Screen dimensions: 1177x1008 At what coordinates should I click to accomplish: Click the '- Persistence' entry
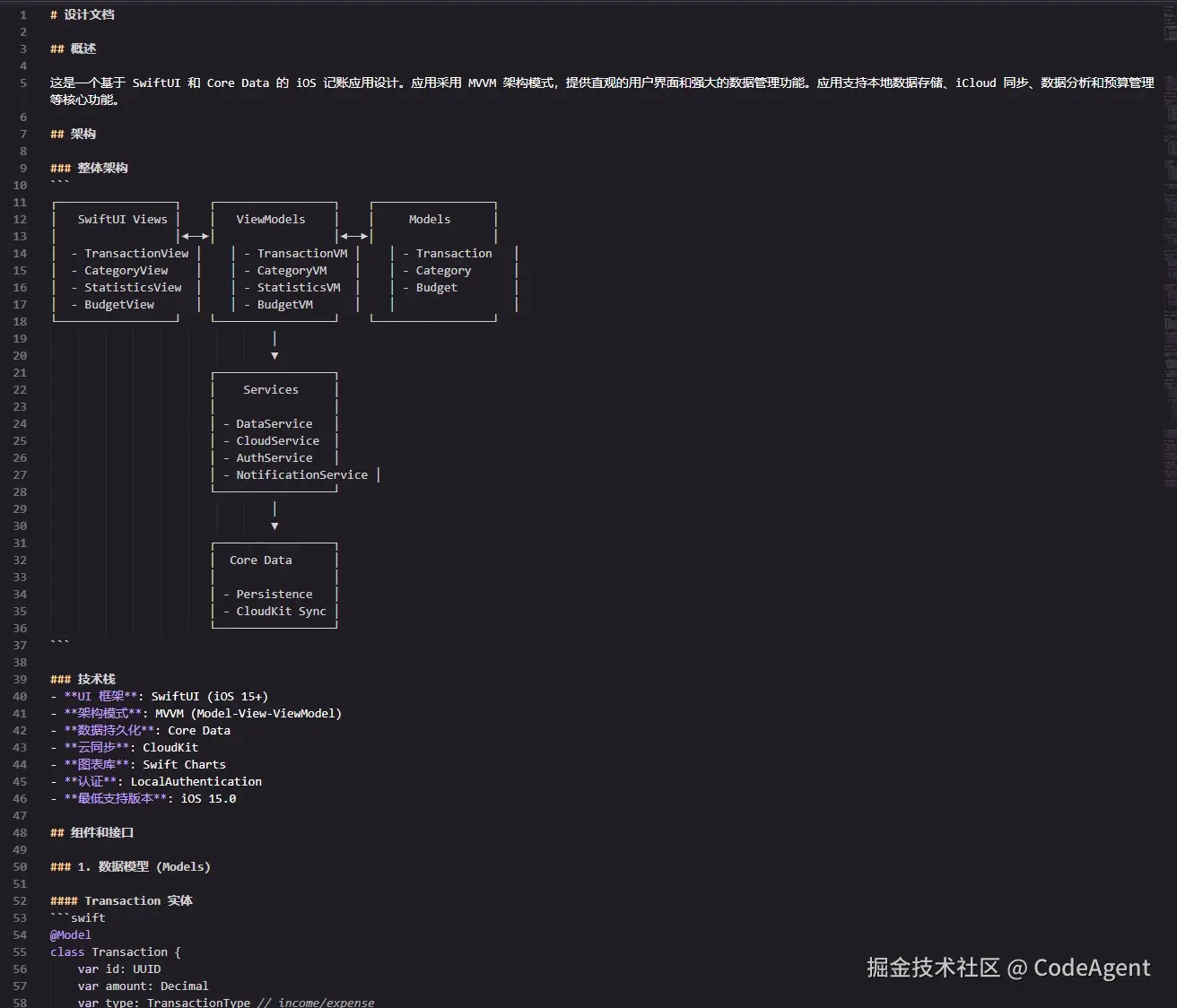click(268, 594)
